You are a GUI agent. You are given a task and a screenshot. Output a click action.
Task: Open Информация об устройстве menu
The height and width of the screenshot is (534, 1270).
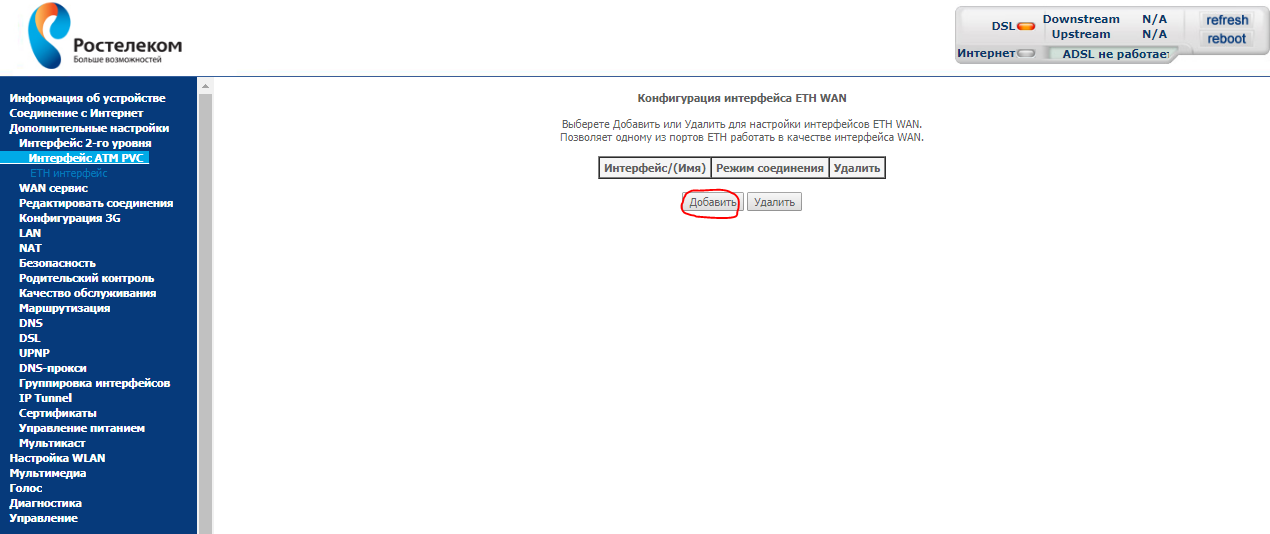[87, 98]
